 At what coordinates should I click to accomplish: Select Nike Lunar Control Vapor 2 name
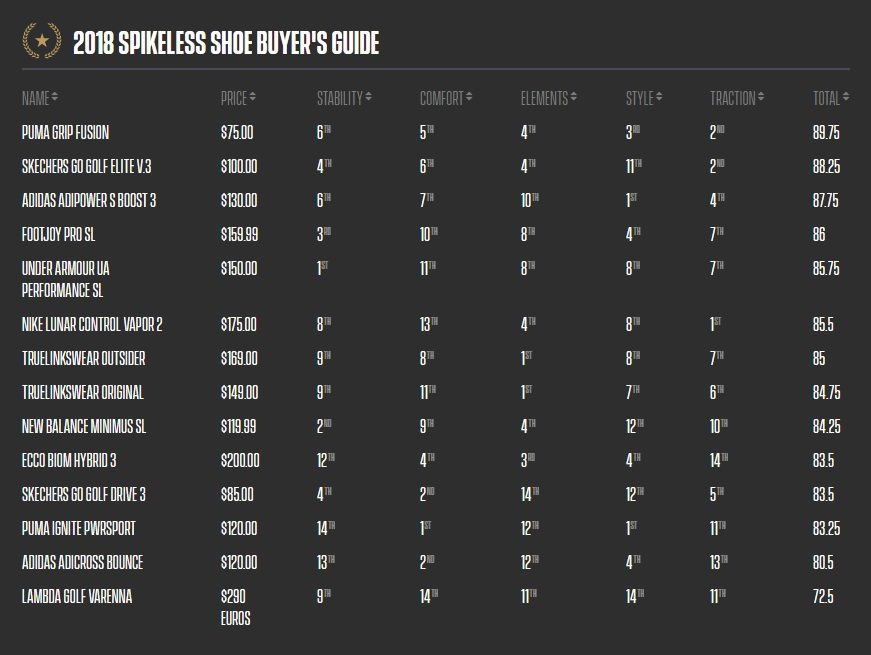[x=92, y=324]
